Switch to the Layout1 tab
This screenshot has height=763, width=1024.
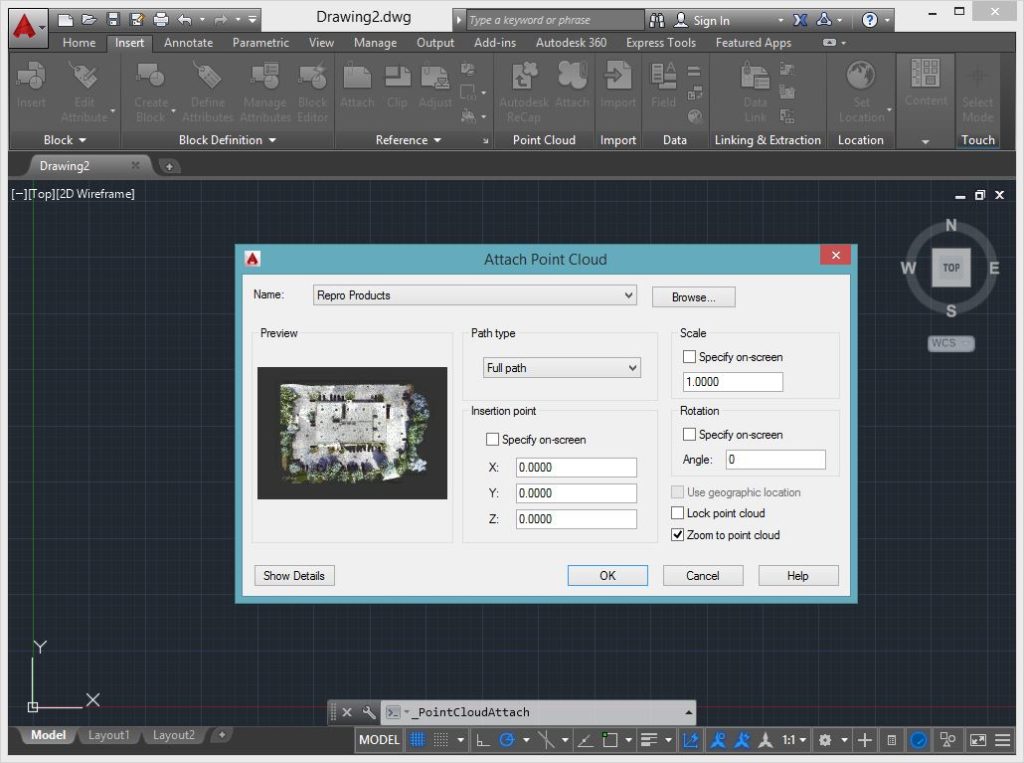click(109, 736)
